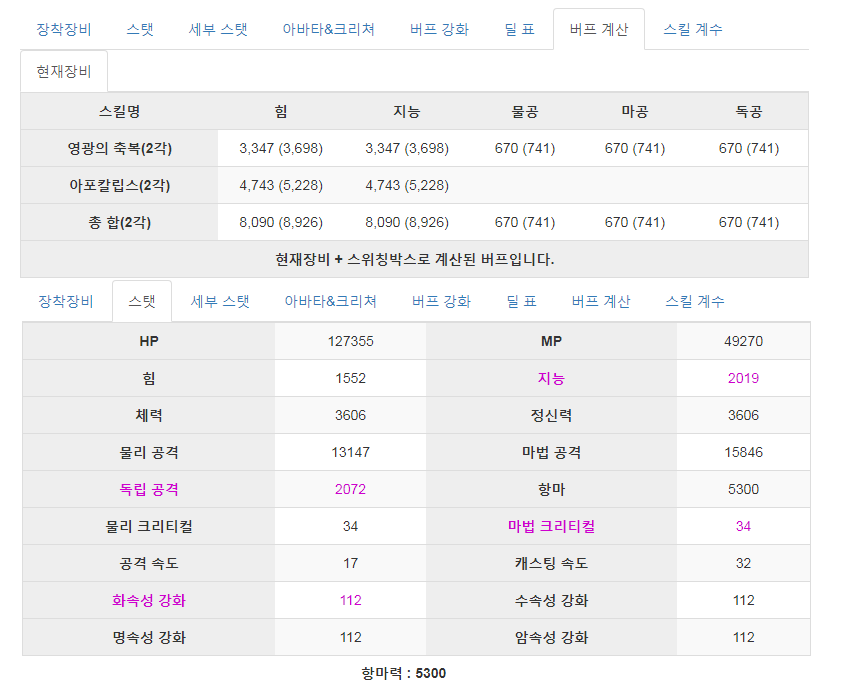Image resolution: width=857 pixels, height=685 pixels.
Task: Open 버프 강화 tab above the HP table
Action: [442, 301]
